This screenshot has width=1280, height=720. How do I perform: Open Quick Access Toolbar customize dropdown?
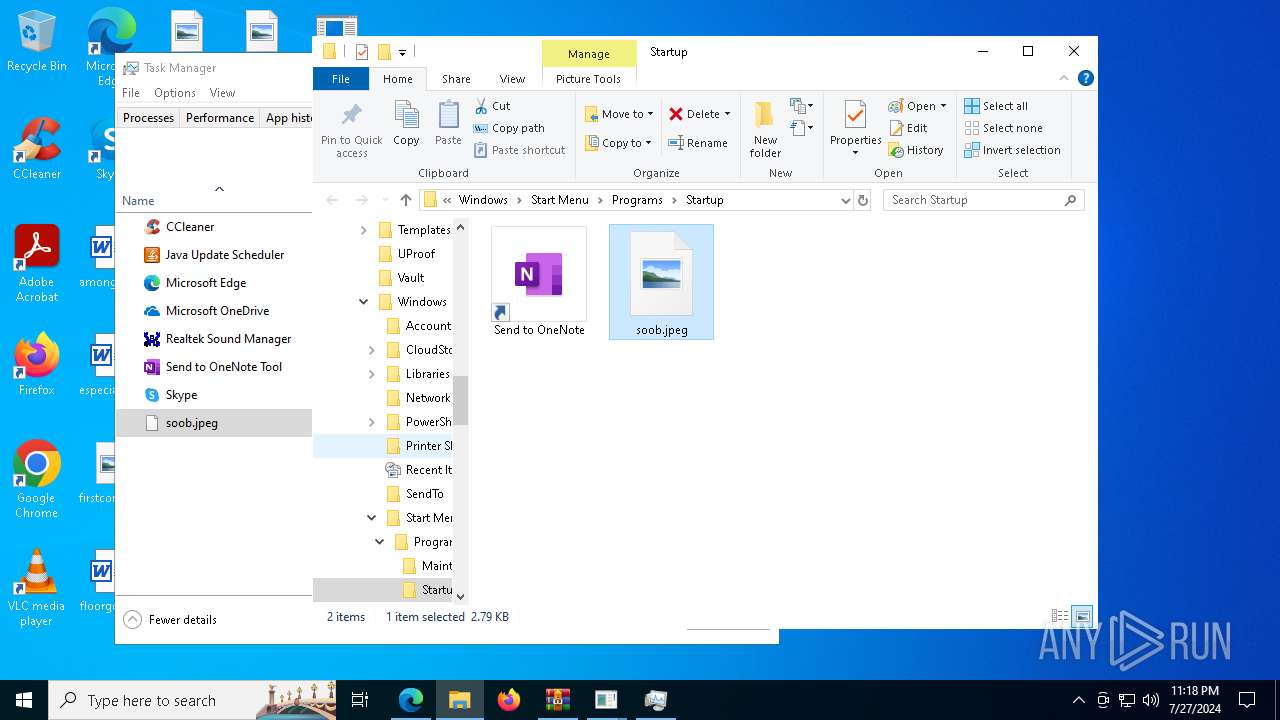[402, 52]
